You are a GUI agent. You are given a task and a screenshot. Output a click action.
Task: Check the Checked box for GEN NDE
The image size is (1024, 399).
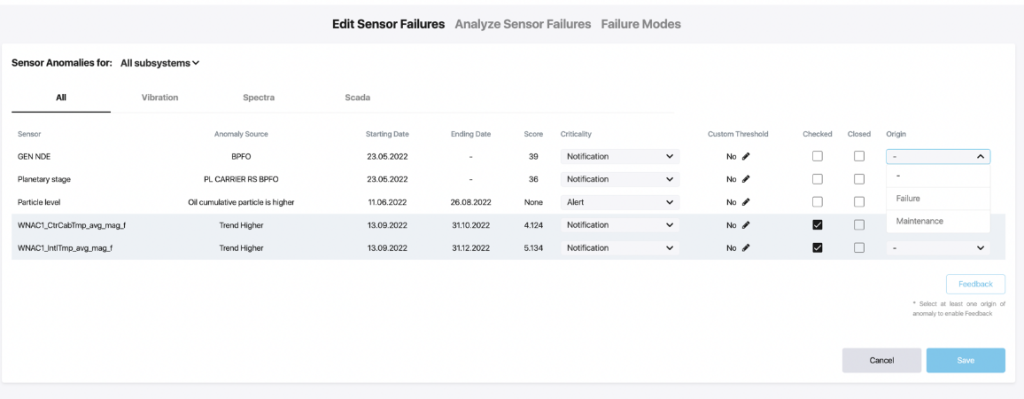(817, 156)
